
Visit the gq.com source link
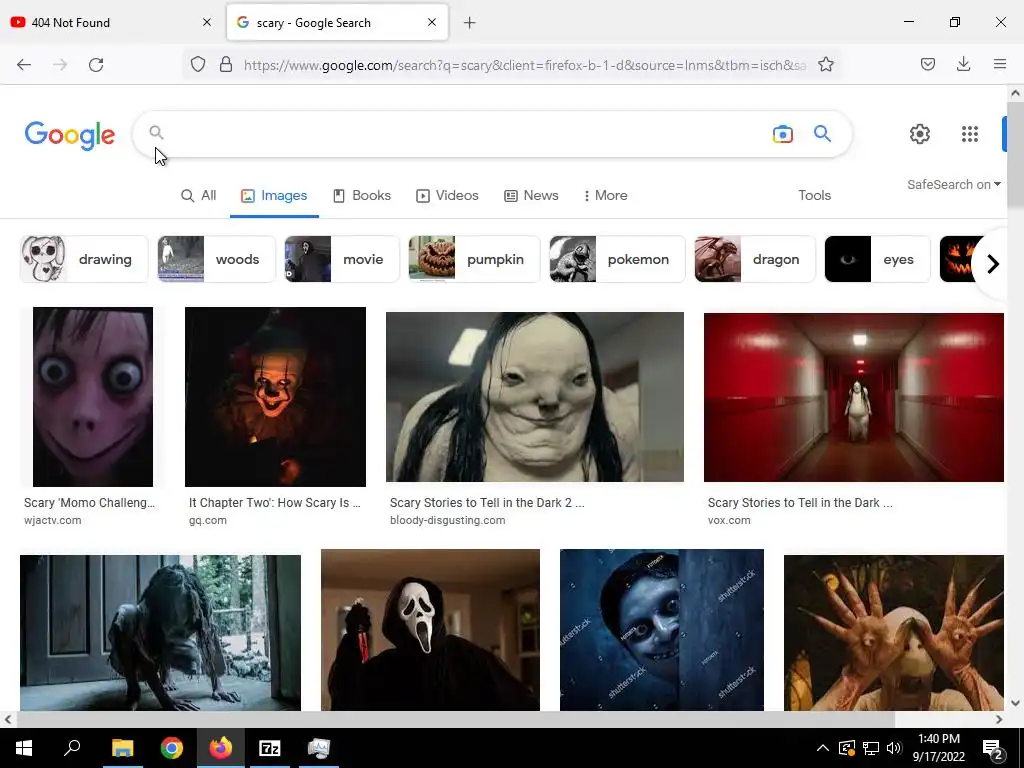pos(208,520)
